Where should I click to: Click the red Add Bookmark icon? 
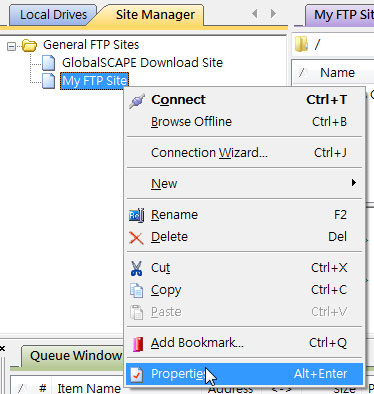137,344
